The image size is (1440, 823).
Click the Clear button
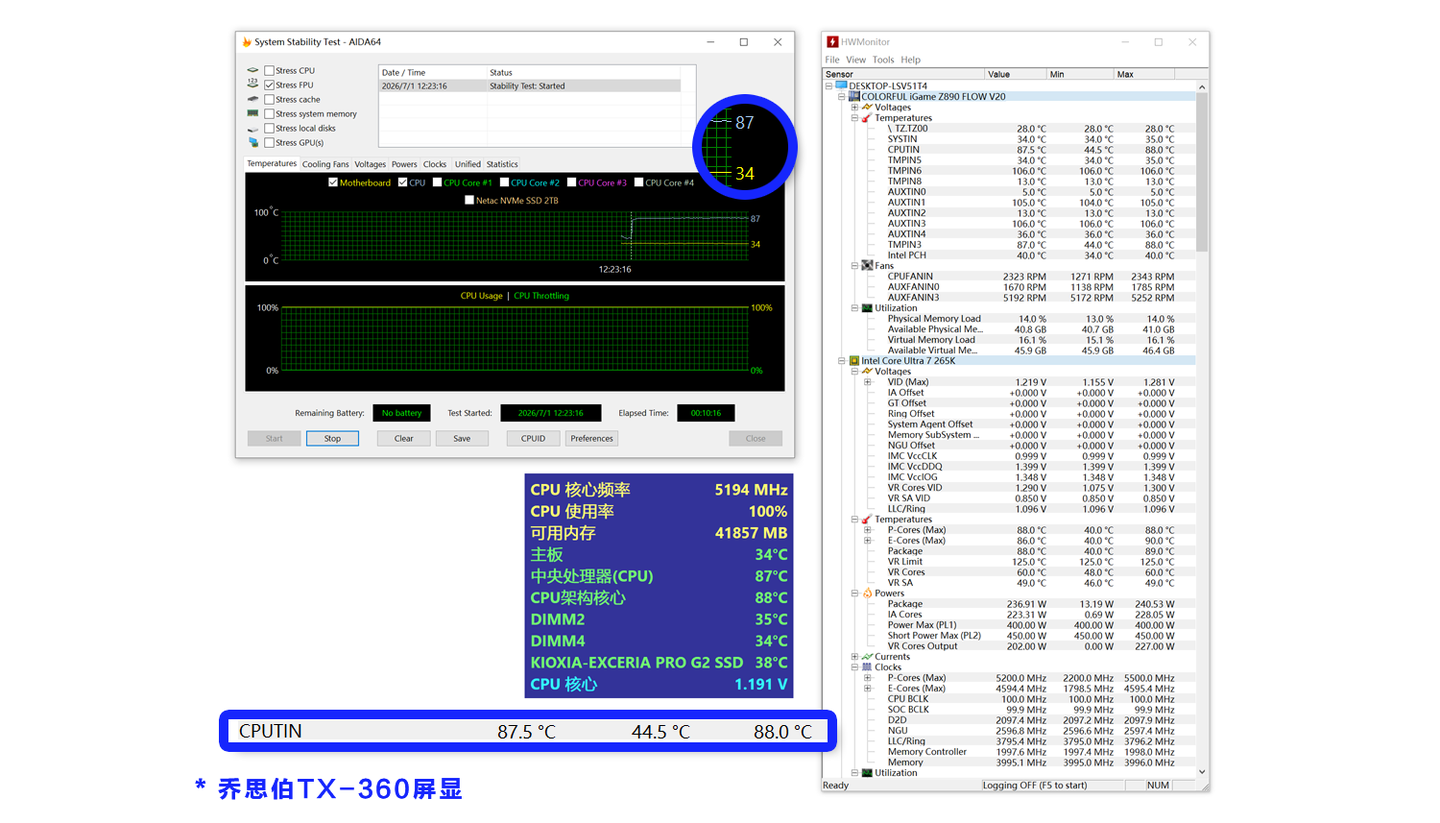pos(404,439)
